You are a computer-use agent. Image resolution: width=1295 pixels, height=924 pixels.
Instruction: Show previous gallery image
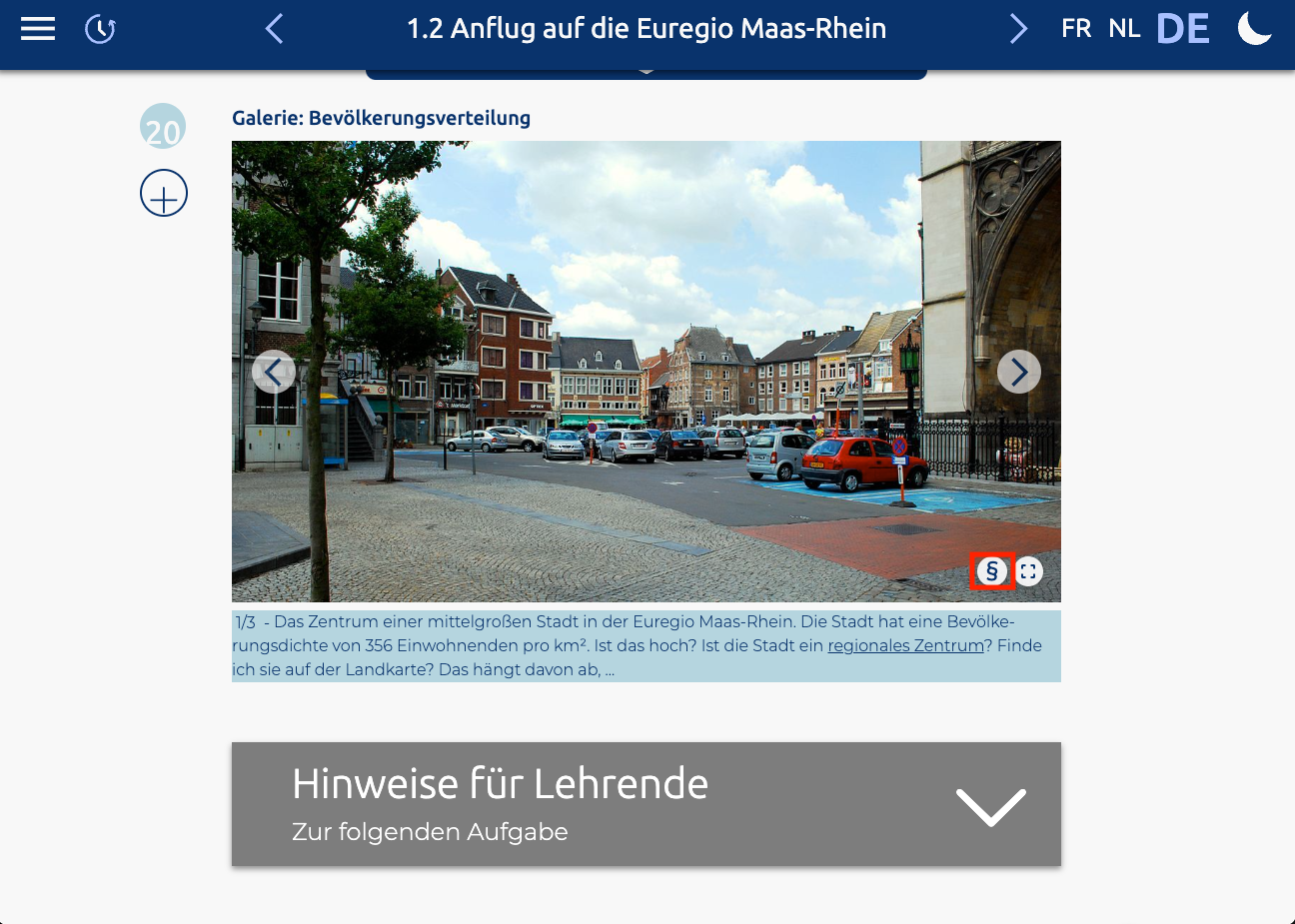(x=274, y=372)
